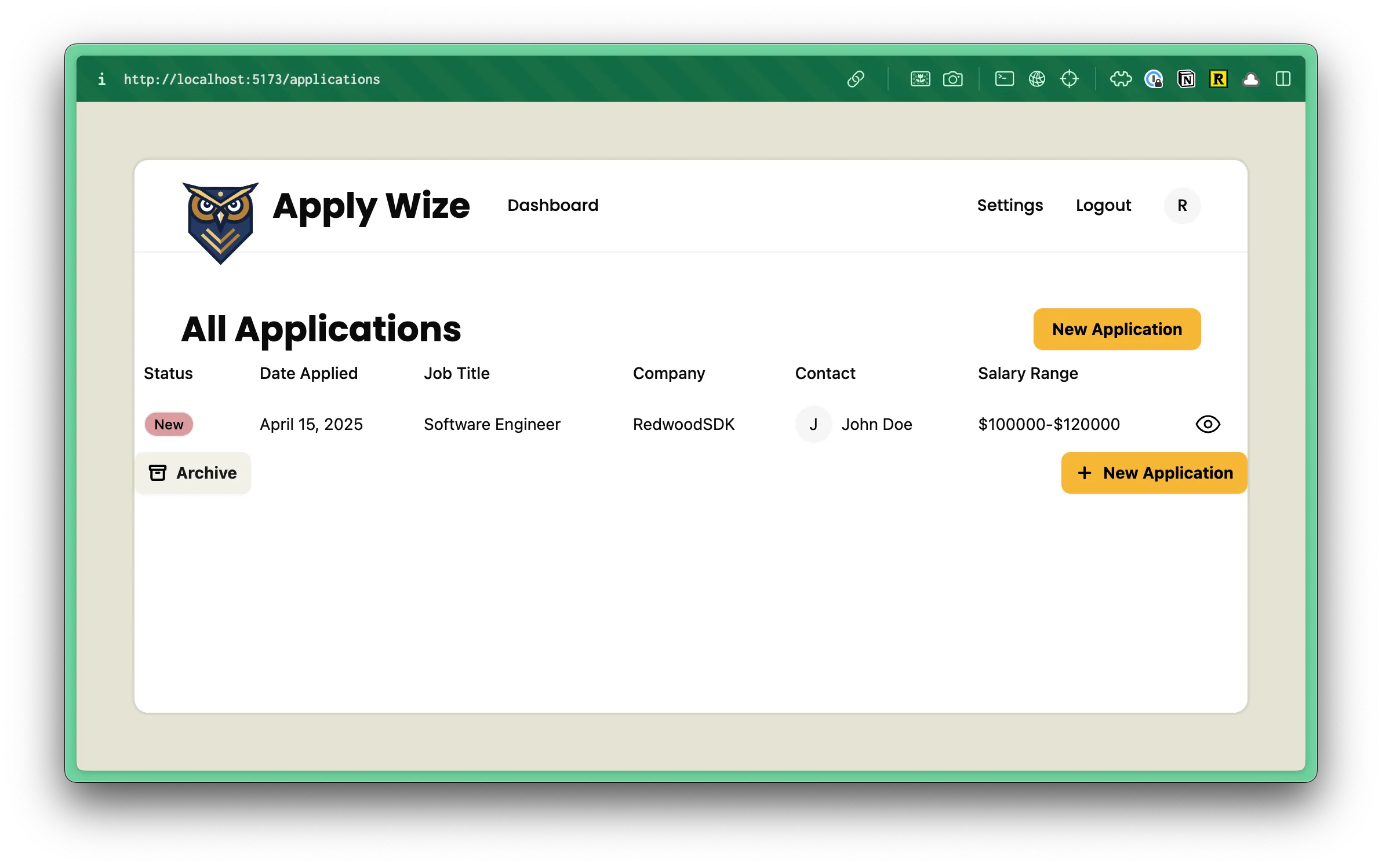
Task: Click the Archive button
Action: click(193, 473)
